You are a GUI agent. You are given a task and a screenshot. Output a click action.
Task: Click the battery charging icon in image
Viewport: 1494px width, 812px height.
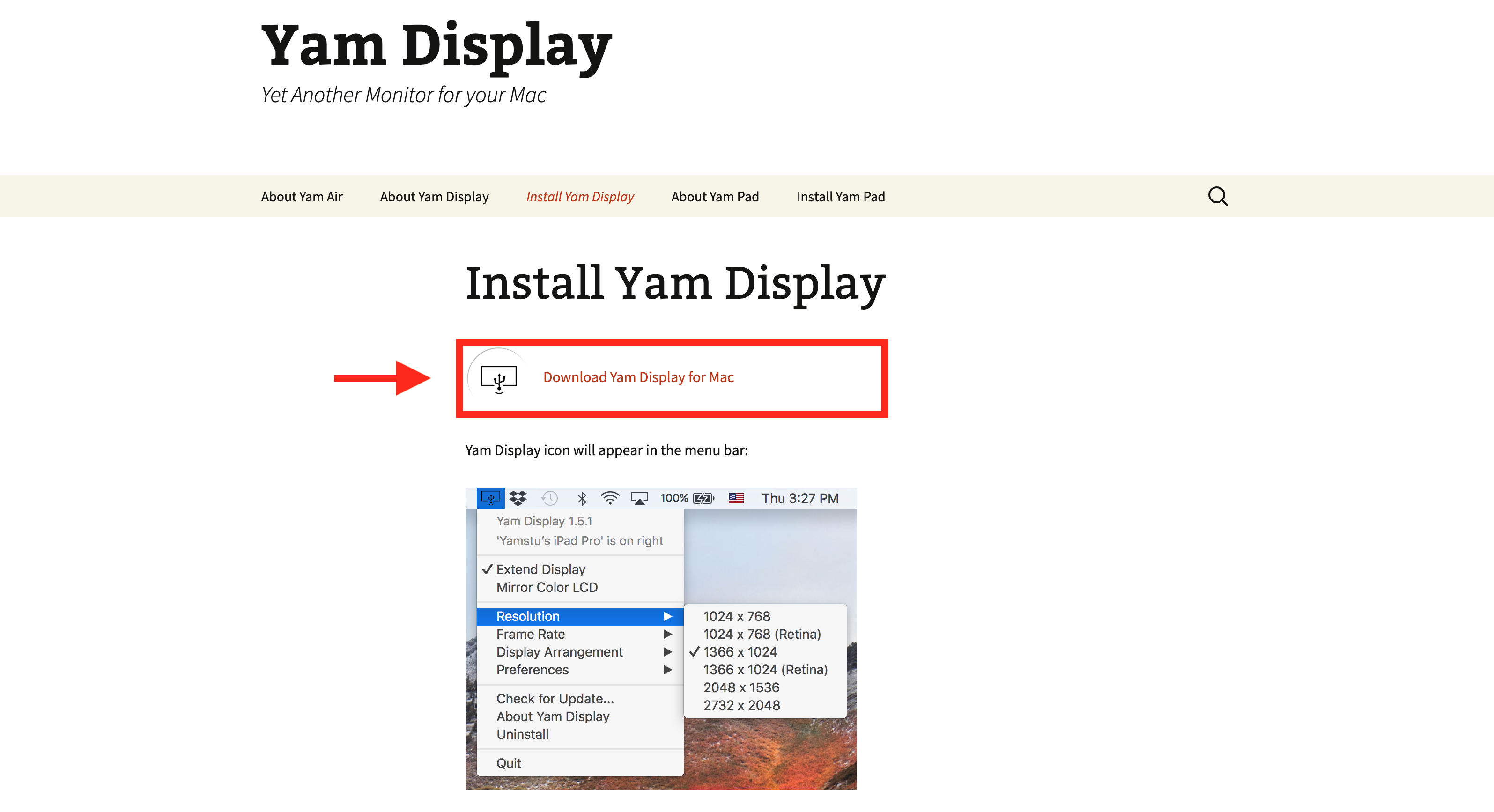(x=704, y=498)
